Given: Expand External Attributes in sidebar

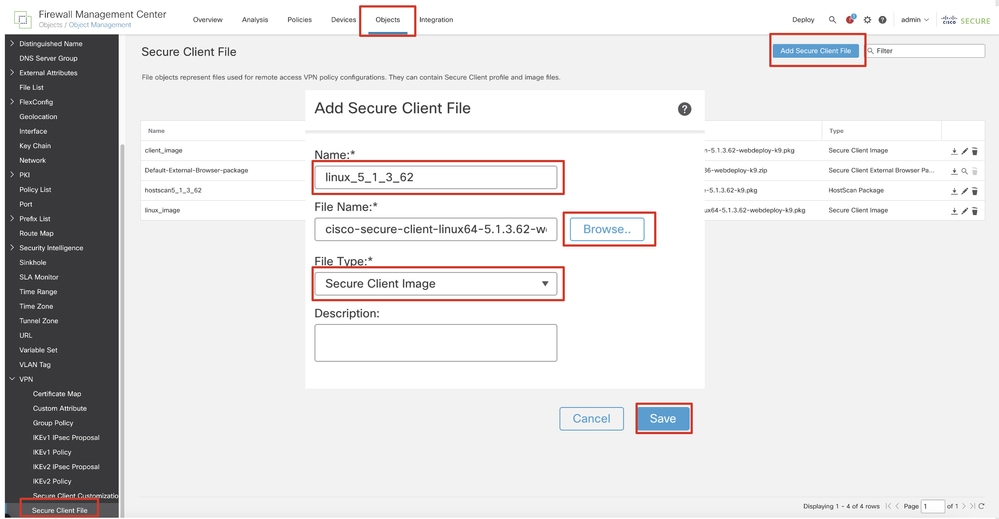Looking at the screenshot, I should [12, 73].
